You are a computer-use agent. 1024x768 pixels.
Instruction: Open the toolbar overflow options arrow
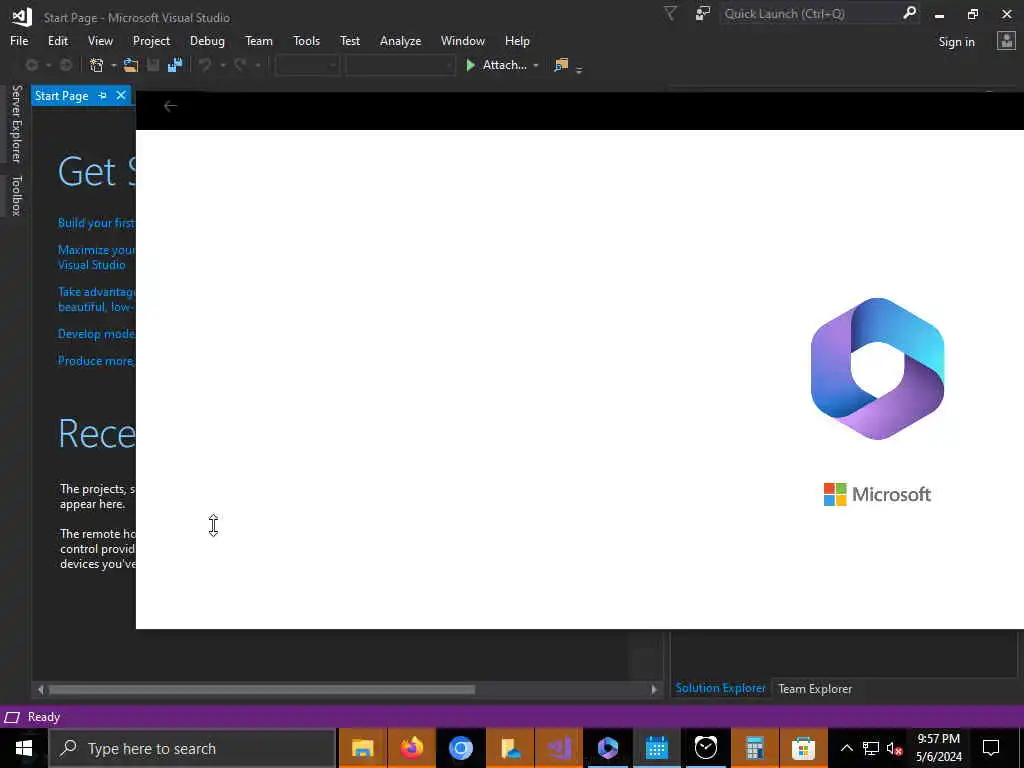(x=579, y=68)
